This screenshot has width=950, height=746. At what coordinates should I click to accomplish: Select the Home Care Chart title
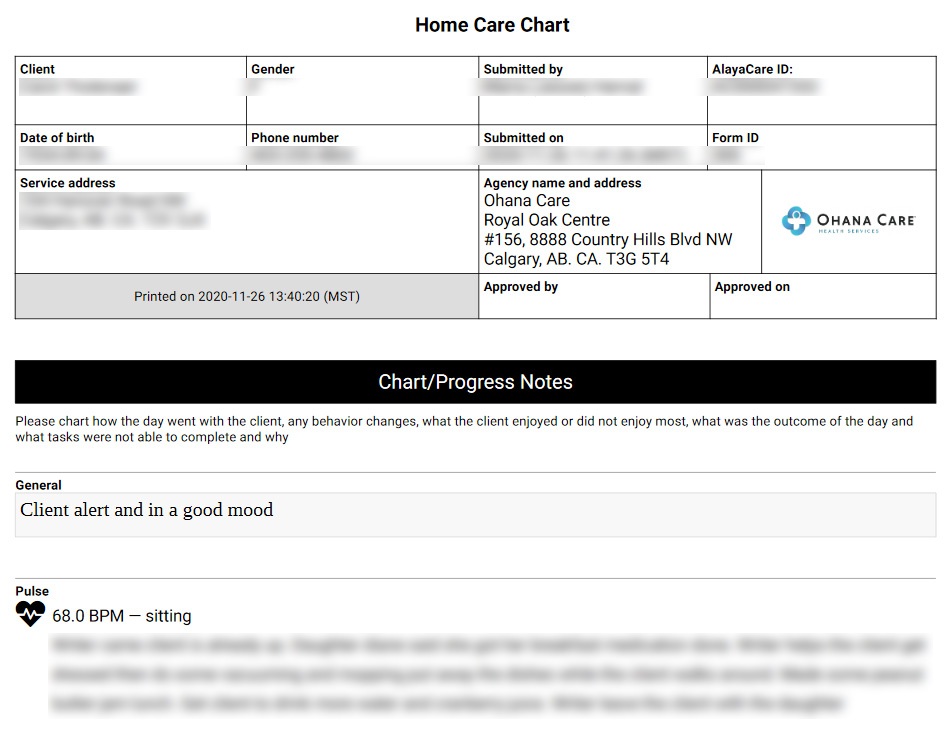click(492, 25)
